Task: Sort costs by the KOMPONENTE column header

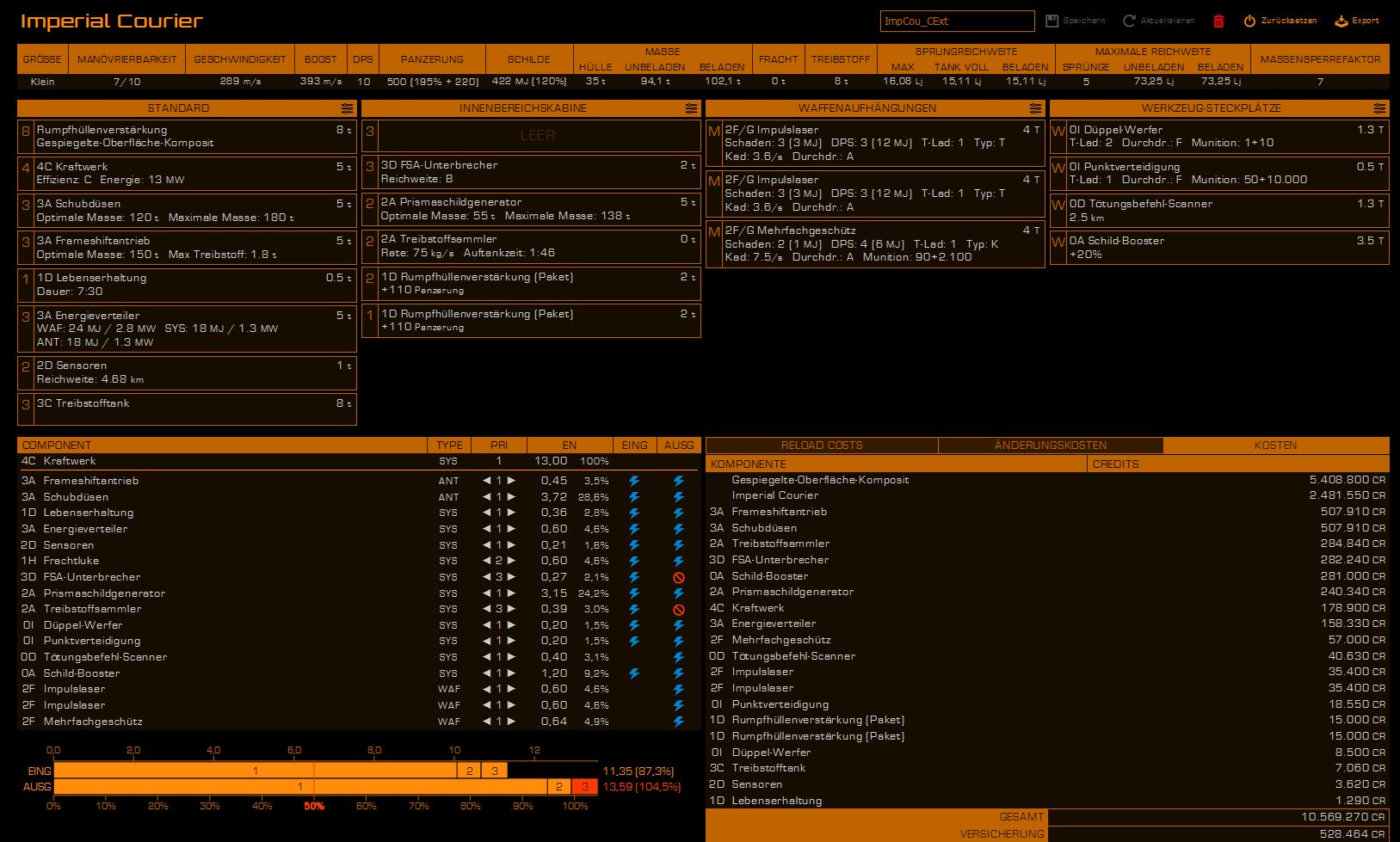Action: (x=897, y=464)
